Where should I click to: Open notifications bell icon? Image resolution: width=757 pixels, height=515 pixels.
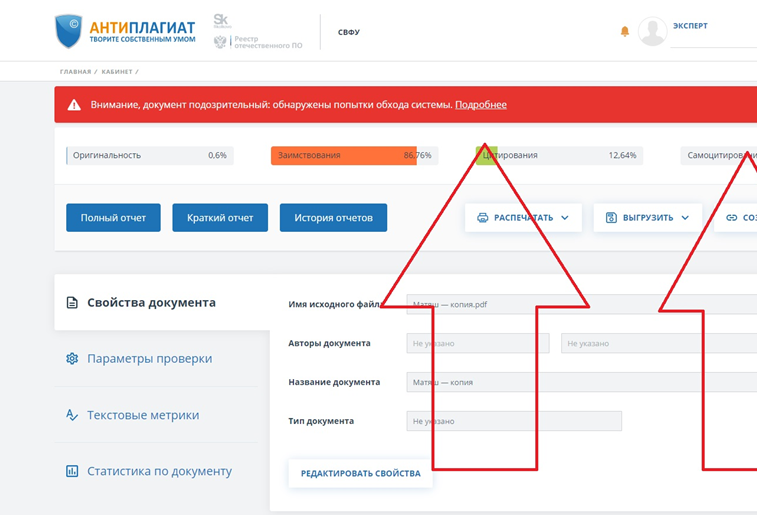coord(625,31)
